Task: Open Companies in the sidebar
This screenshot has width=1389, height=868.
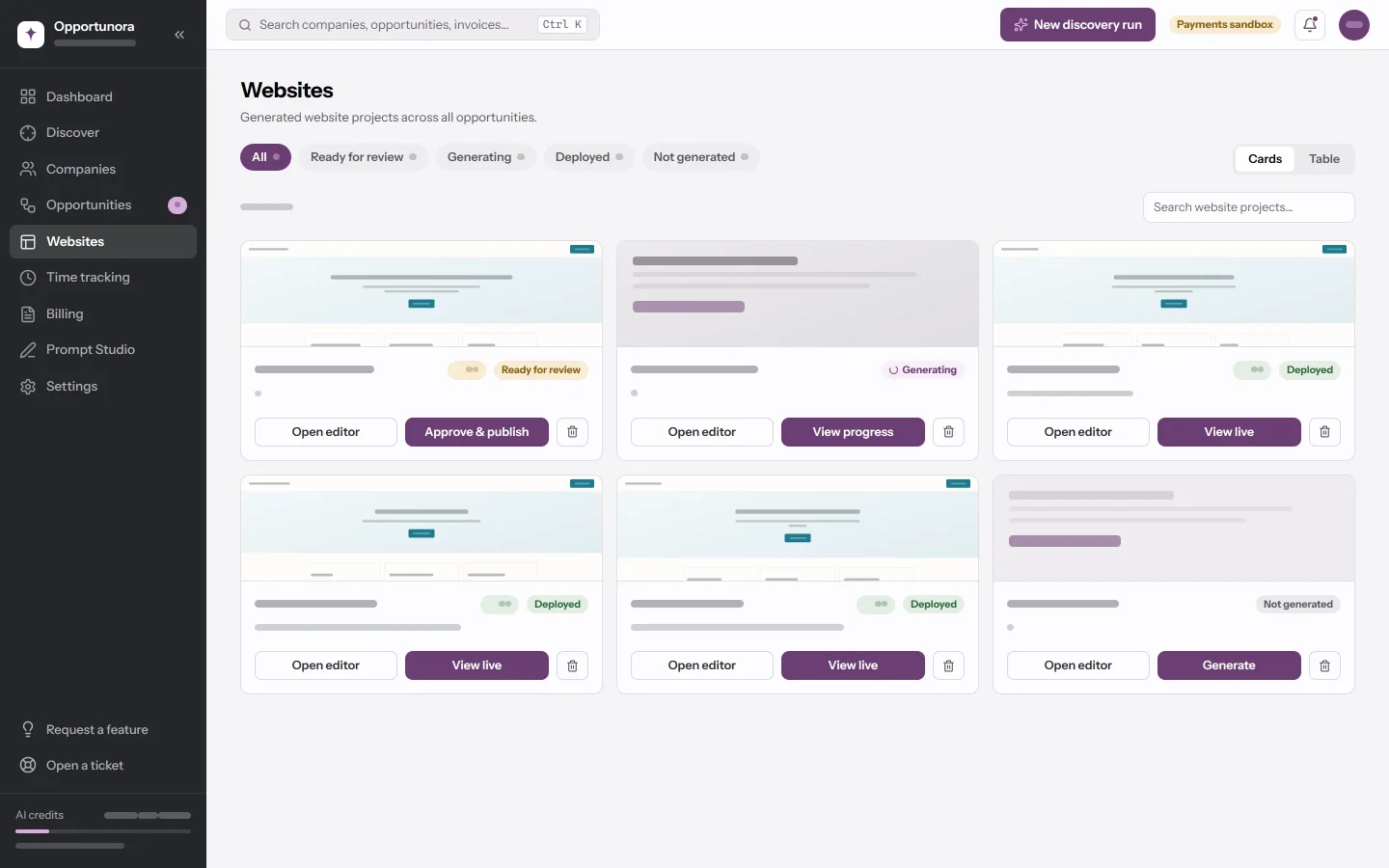Action: 103,169
